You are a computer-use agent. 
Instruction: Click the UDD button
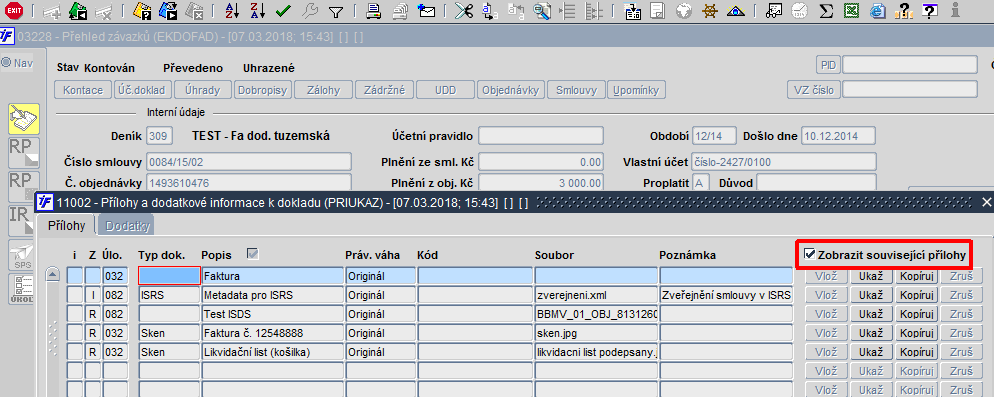[446, 90]
